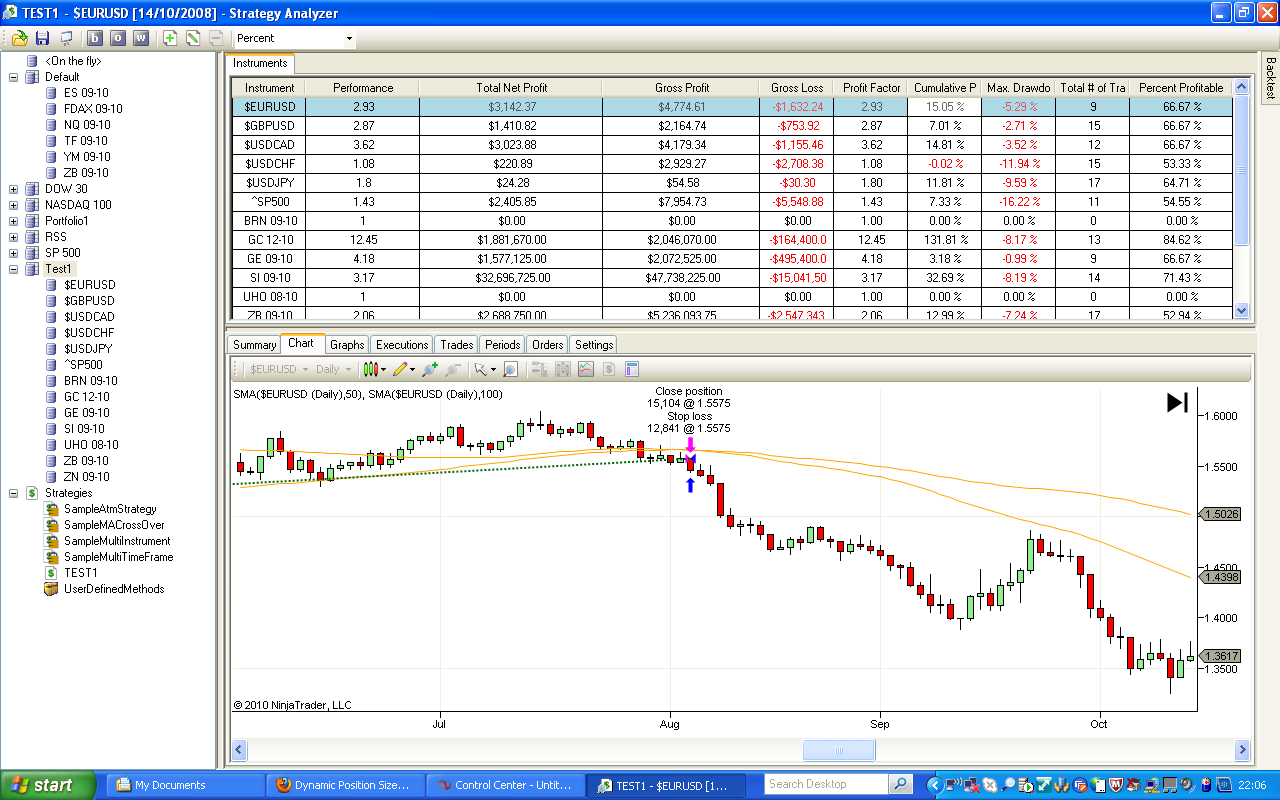Viewport: 1280px width, 800px height.
Task: Click the save floppy disk icon
Action: pos(42,38)
